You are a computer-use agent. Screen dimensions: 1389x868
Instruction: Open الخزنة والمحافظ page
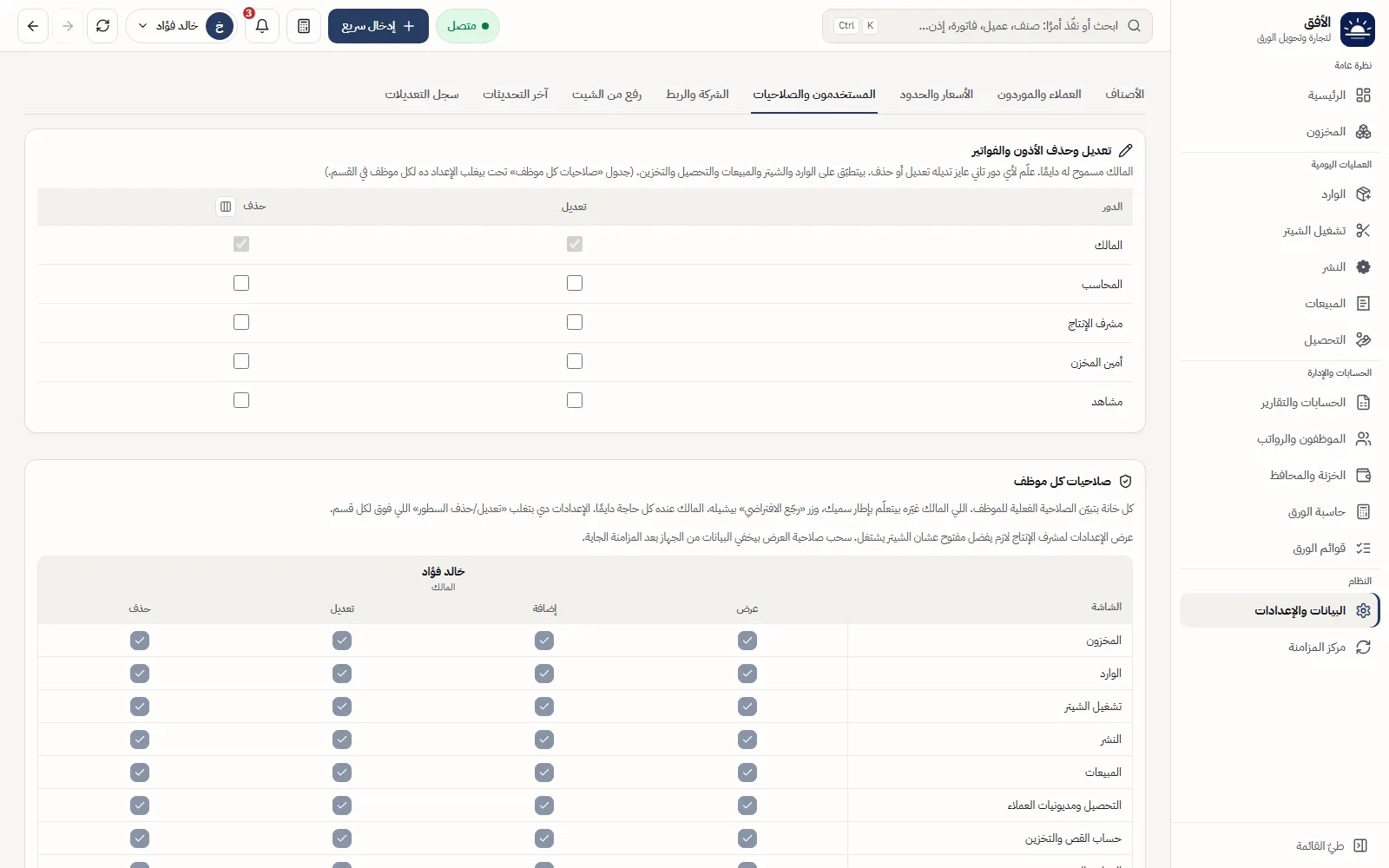1280,476
